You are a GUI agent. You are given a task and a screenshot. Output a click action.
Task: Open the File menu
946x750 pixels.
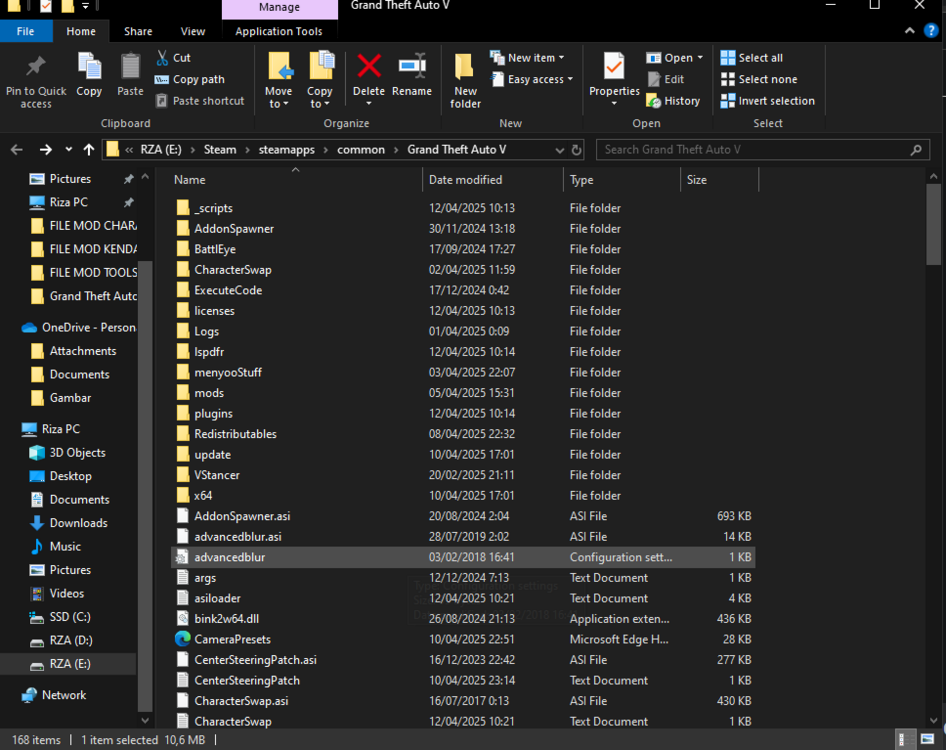[x=26, y=31]
